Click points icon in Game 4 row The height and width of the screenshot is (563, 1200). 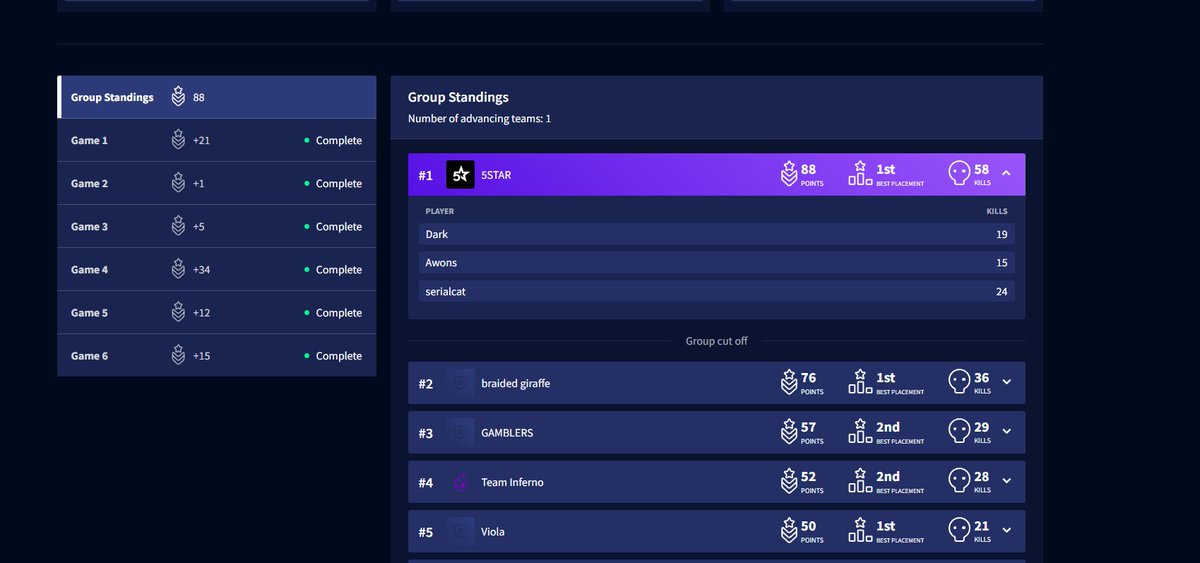(x=178, y=268)
